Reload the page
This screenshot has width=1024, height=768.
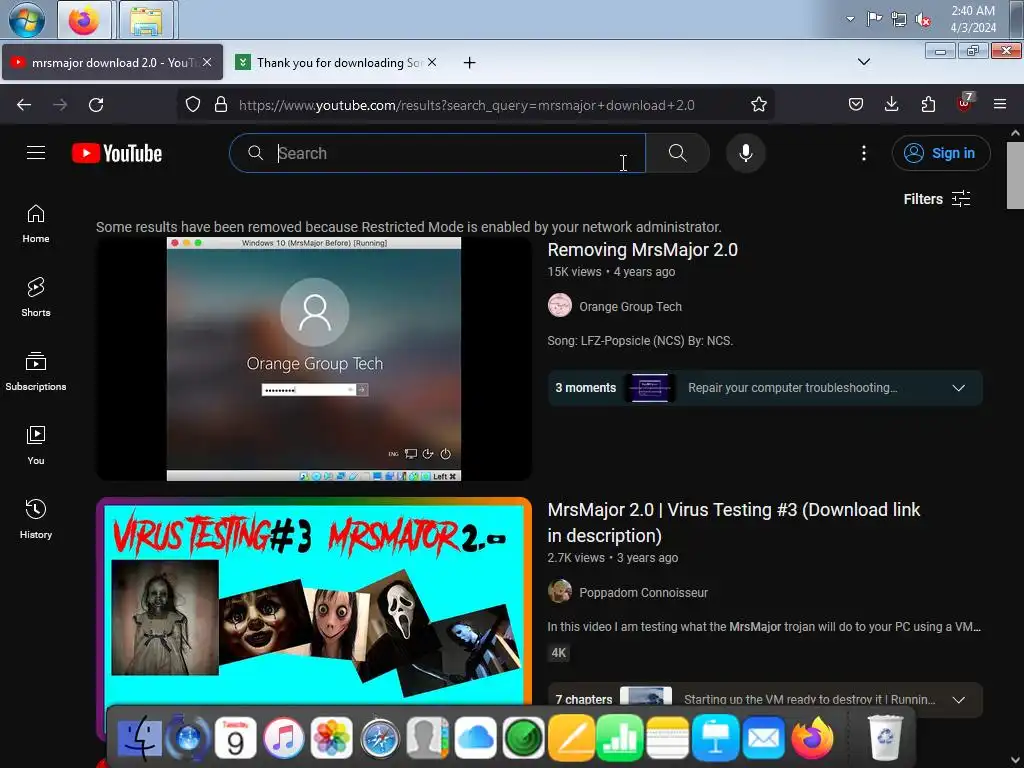[x=96, y=104]
